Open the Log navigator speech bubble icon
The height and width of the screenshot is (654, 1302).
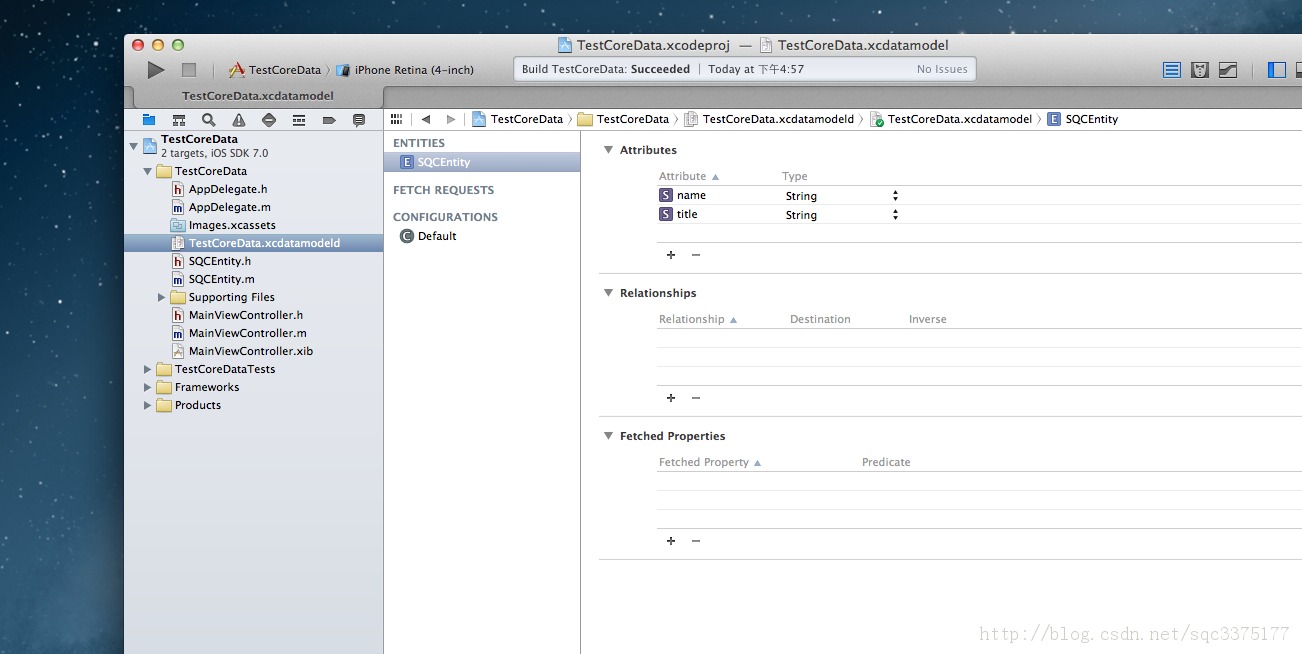pos(359,120)
